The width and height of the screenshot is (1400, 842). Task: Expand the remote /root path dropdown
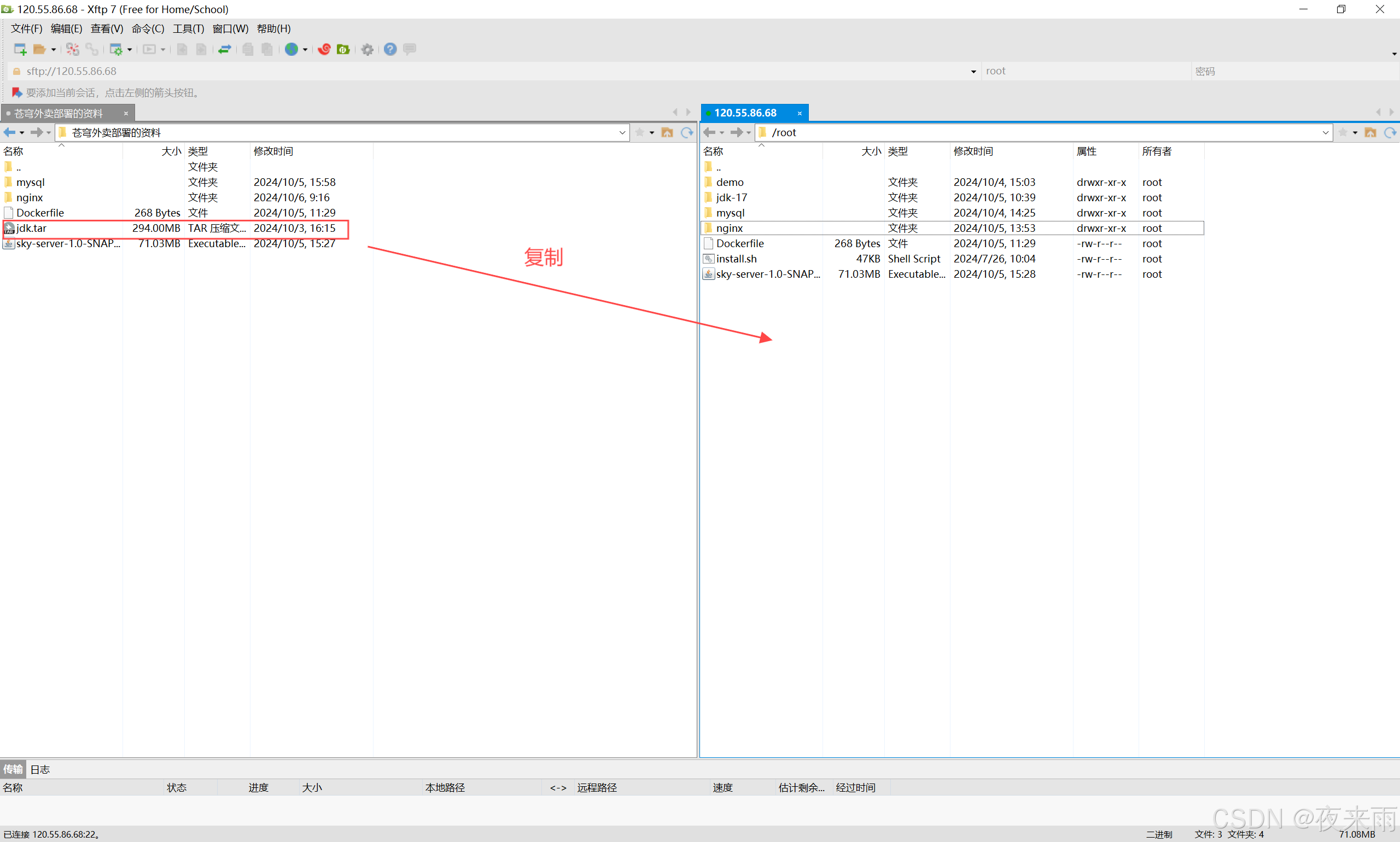tap(1325, 132)
